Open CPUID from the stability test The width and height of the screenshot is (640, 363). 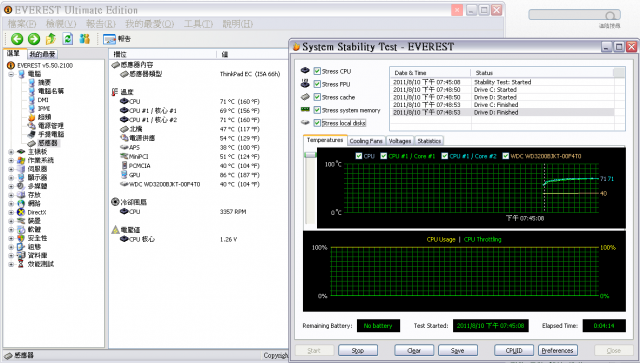514,350
